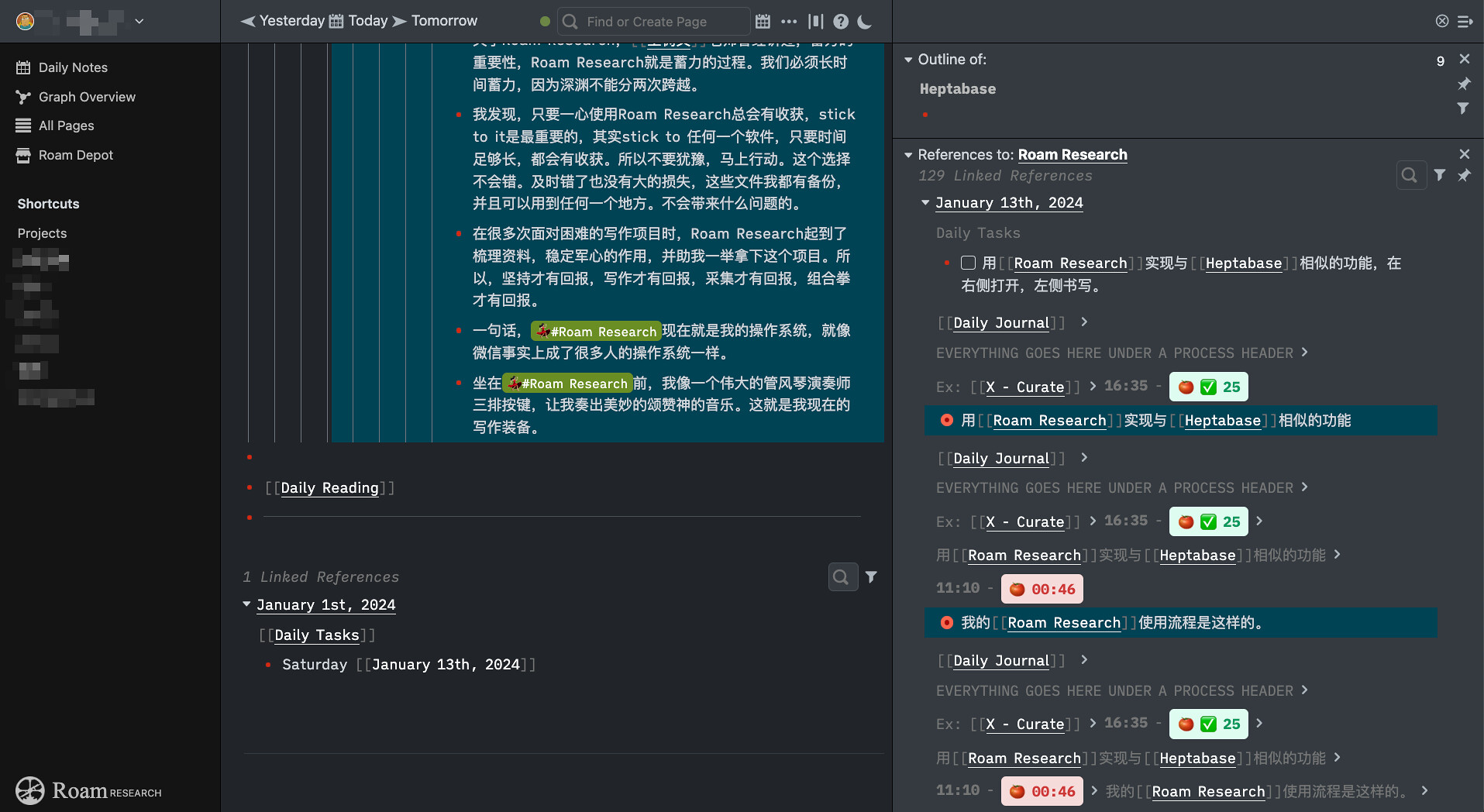Open the help question mark icon
The image size is (1484, 812).
(x=841, y=22)
